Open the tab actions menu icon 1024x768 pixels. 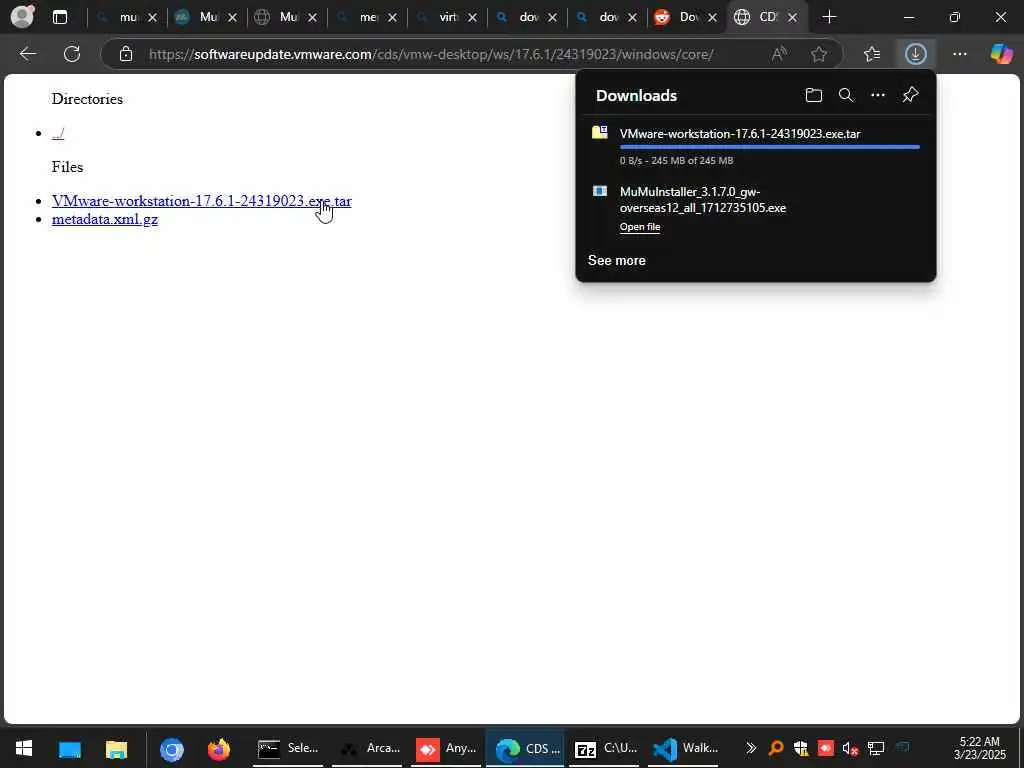pyautogui.click(x=59, y=18)
